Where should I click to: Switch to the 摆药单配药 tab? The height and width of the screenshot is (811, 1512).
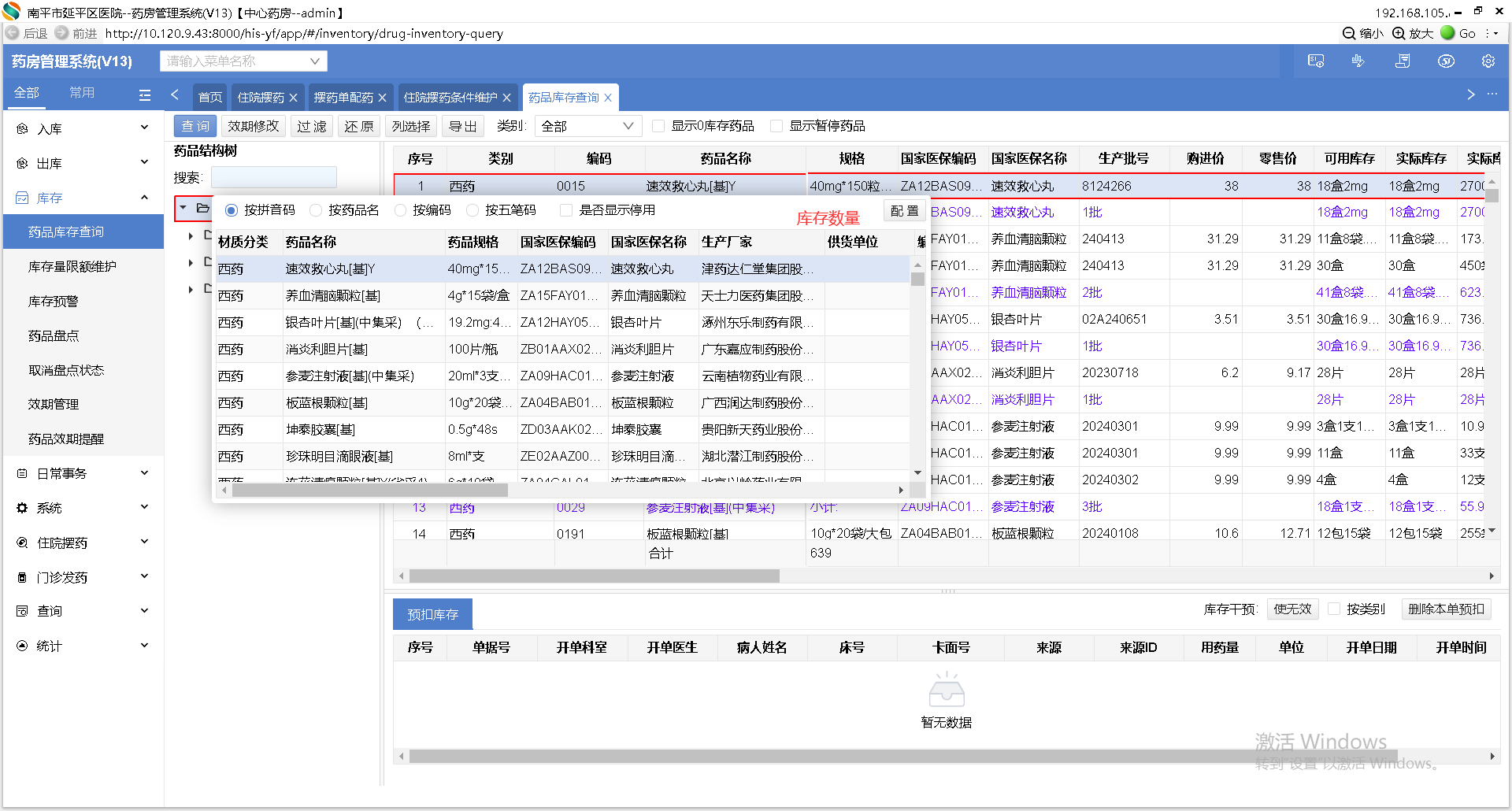343,98
